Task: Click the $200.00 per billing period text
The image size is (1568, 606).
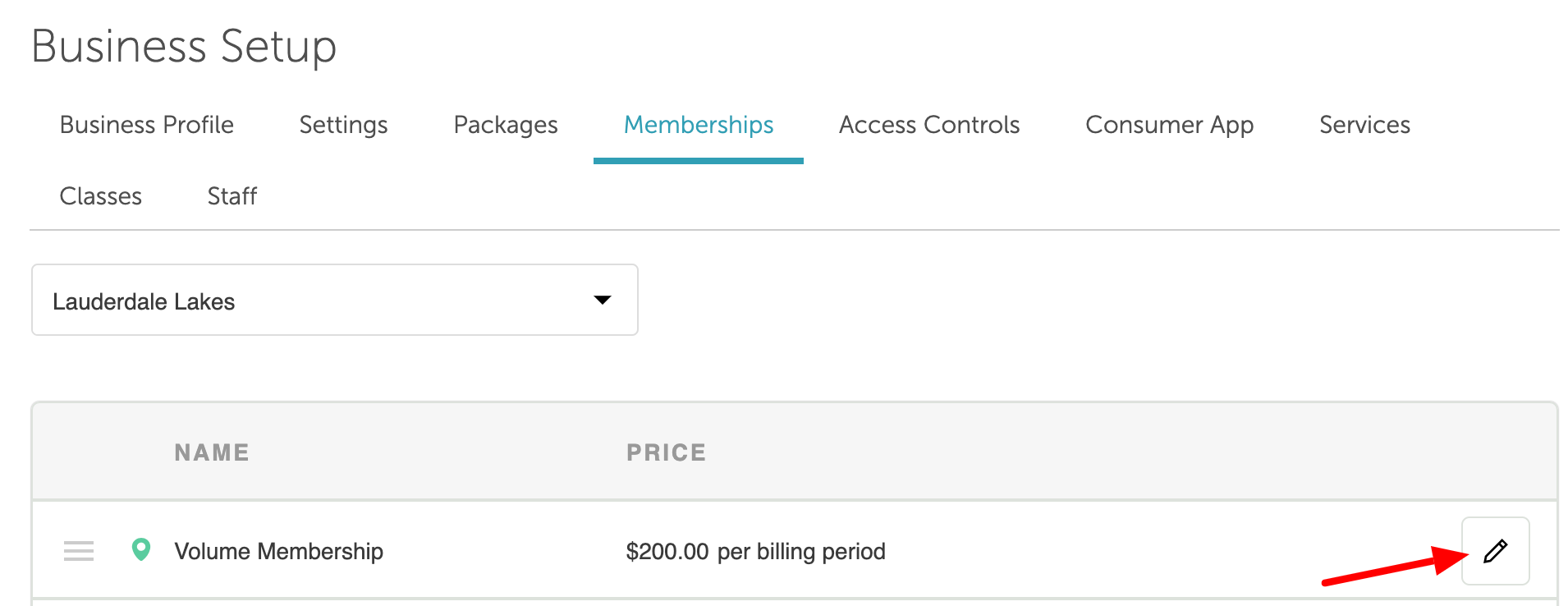Action: (755, 551)
